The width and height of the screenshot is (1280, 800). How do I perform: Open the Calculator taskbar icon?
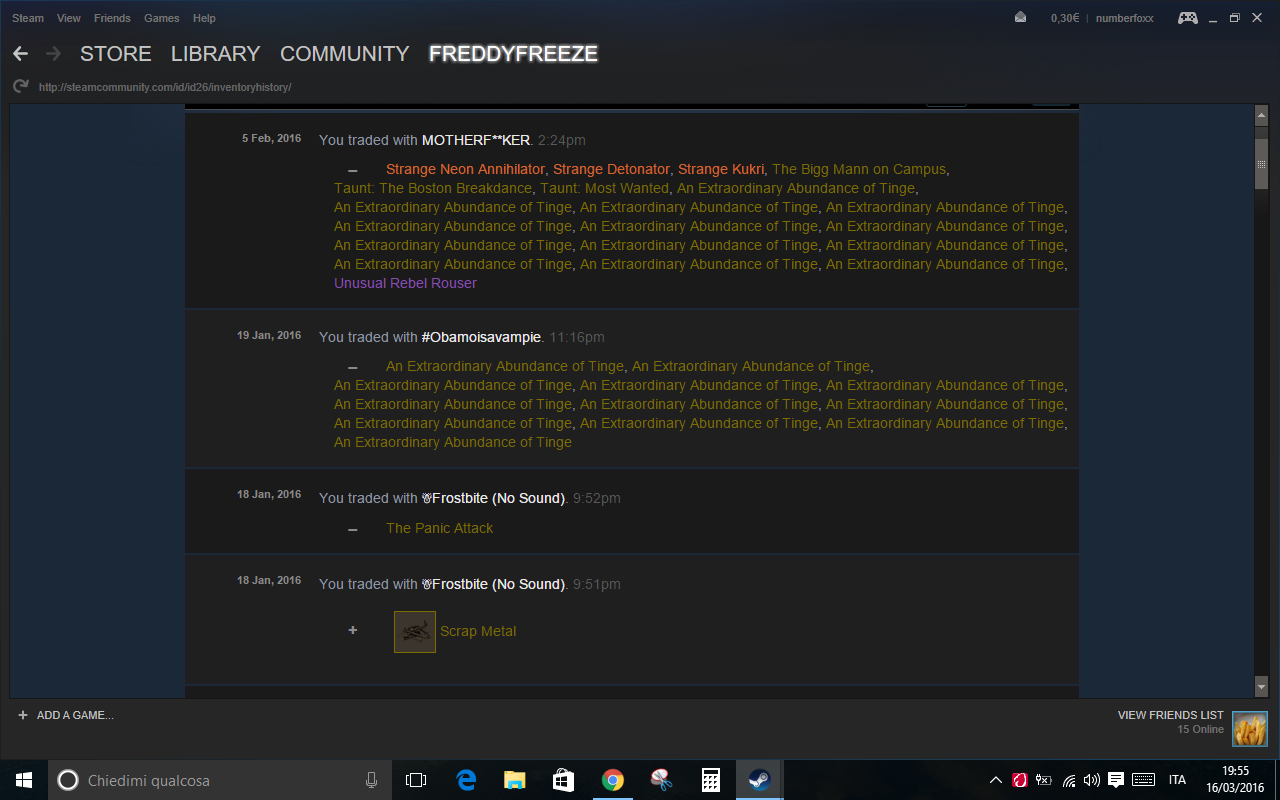point(710,780)
